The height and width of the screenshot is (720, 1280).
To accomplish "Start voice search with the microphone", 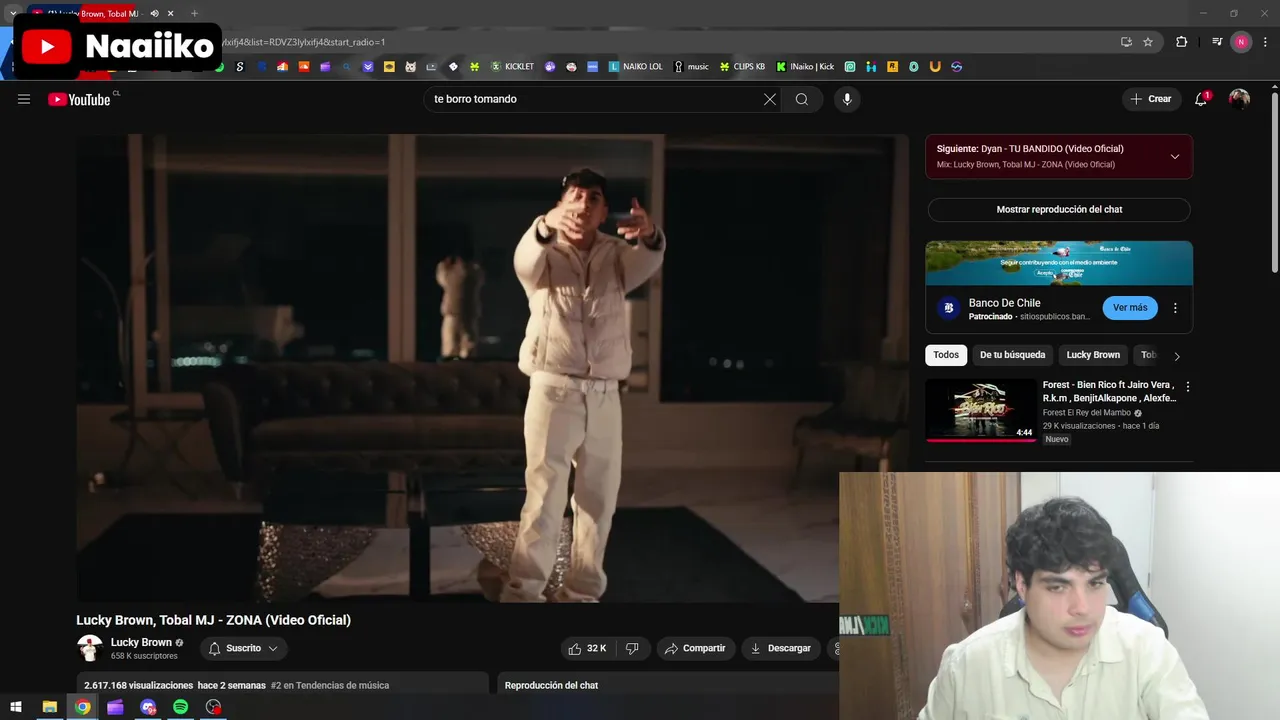I will tap(847, 99).
